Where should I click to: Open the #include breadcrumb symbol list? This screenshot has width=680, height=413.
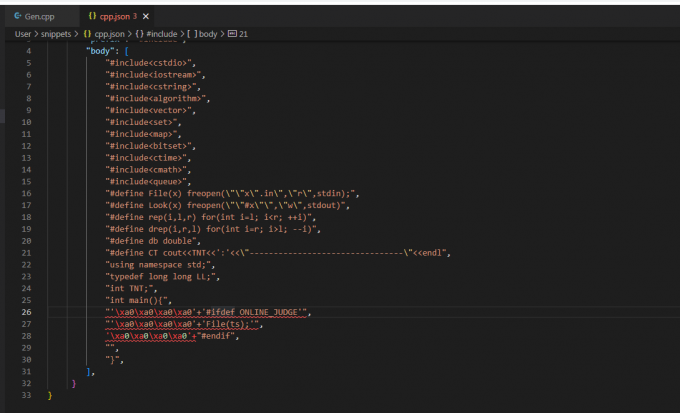tap(162, 34)
